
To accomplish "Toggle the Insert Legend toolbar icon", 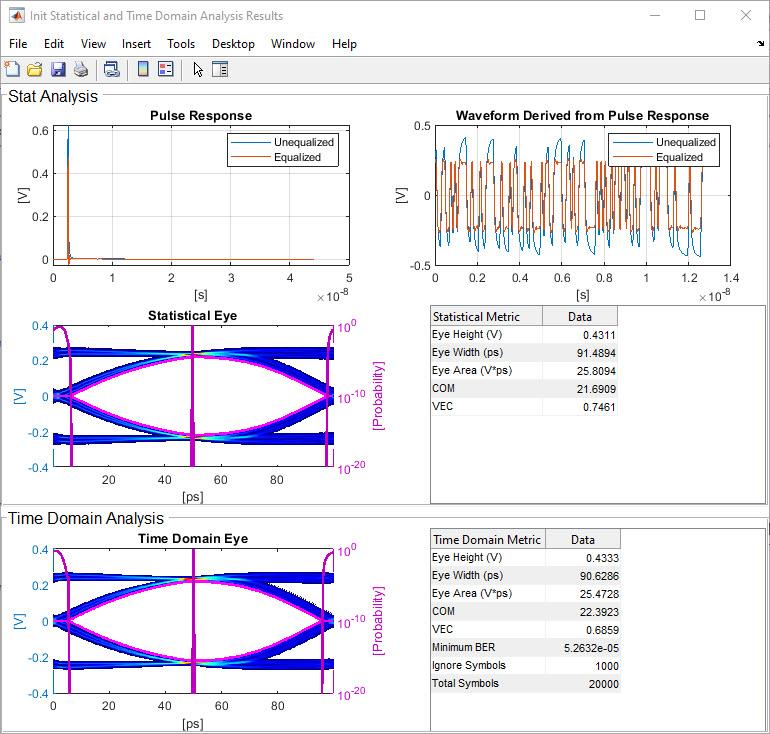I will 166,69.
